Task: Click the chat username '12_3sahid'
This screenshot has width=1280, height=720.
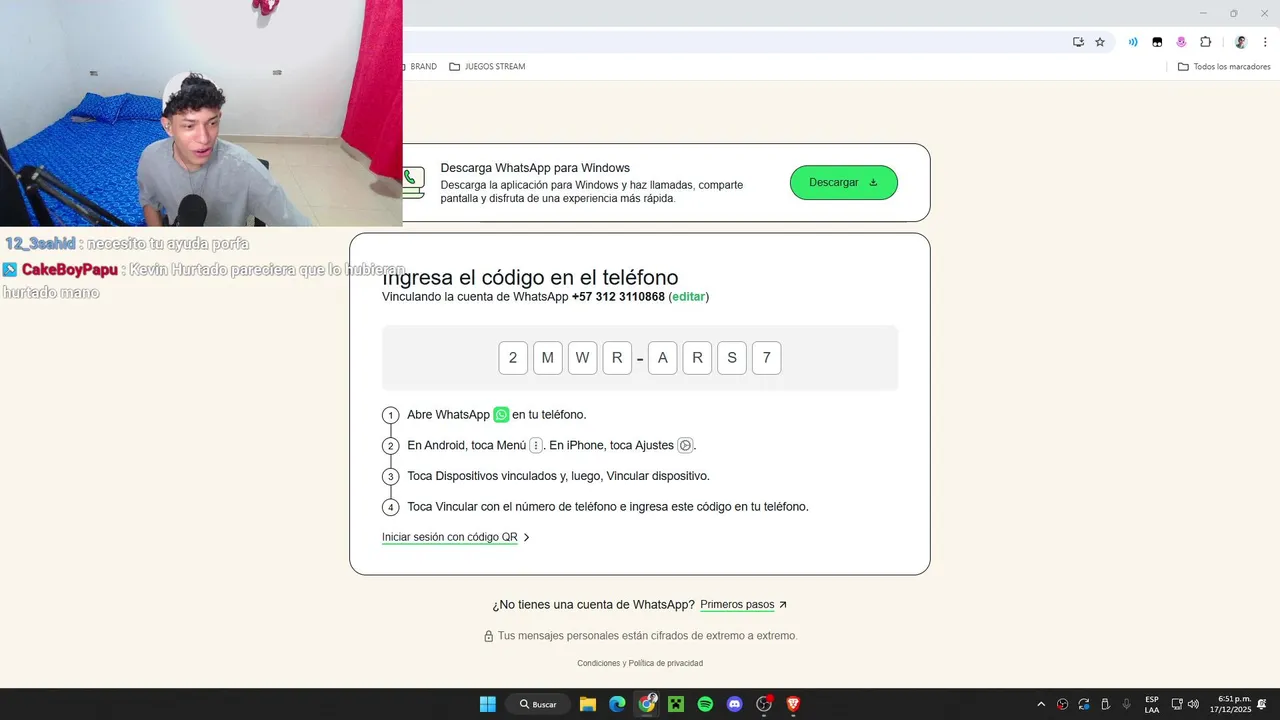Action: click(40, 244)
